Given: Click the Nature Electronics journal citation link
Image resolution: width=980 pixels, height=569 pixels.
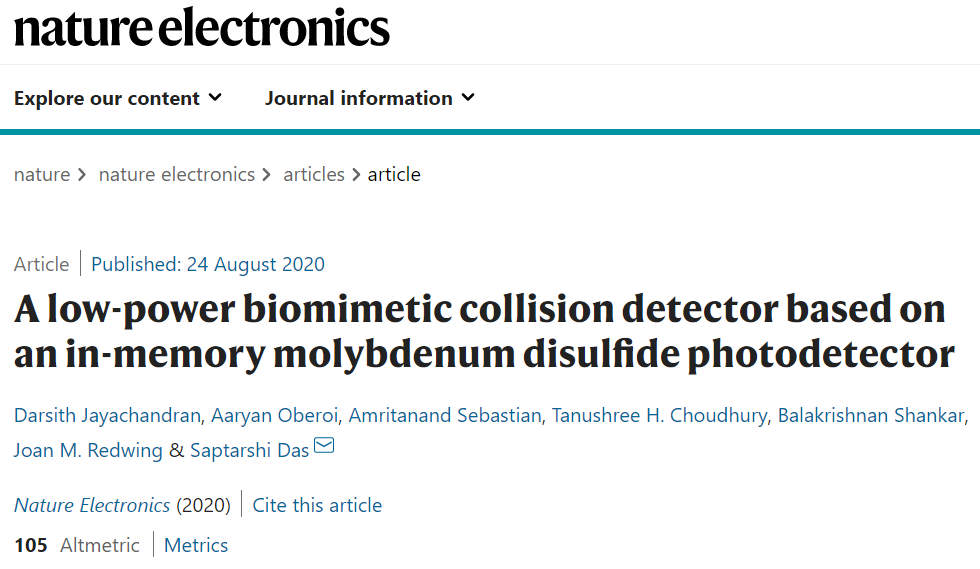Looking at the screenshot, I should click(x=92, y=505).
